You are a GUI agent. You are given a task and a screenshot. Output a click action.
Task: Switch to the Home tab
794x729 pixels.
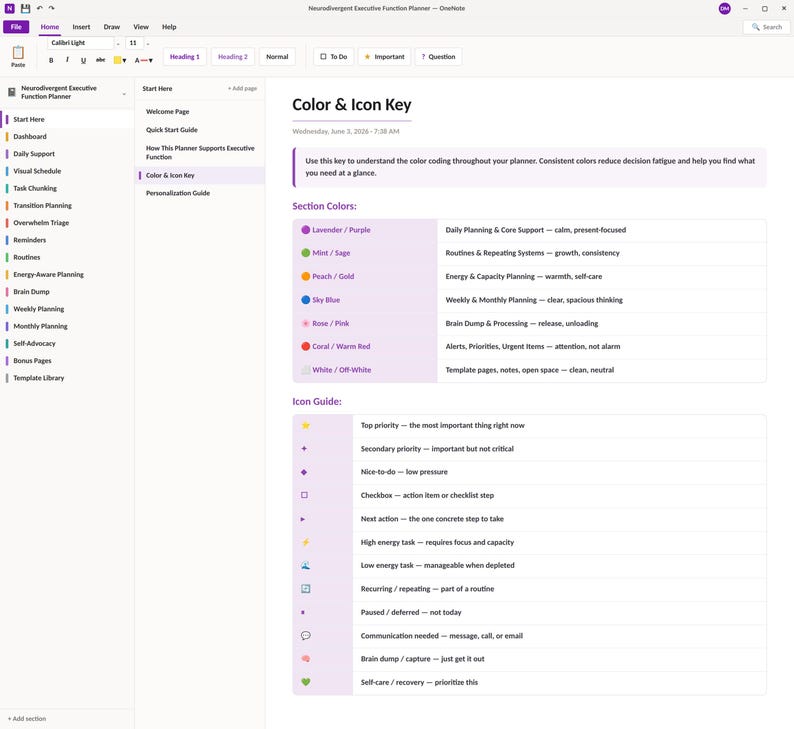pyautogui.click(x=50, y=27)
